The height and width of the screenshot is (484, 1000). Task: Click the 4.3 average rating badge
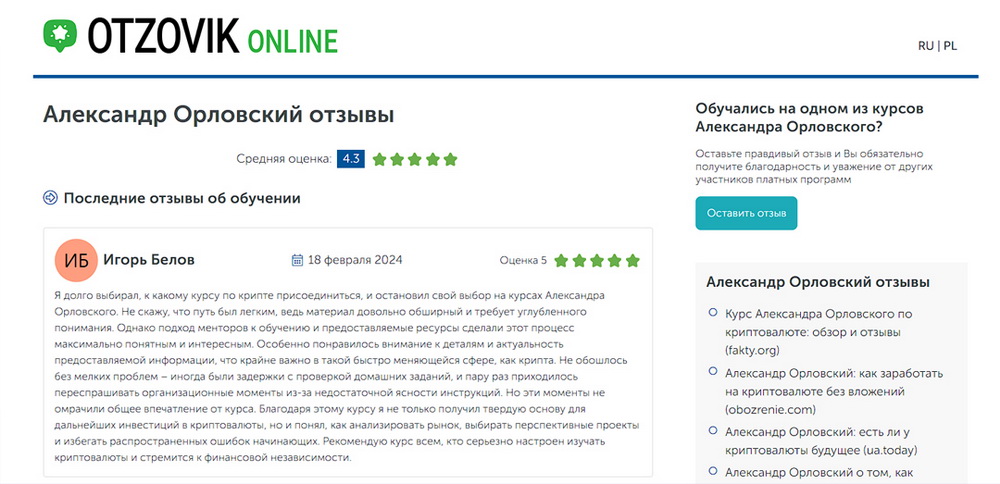pos(350,159)
